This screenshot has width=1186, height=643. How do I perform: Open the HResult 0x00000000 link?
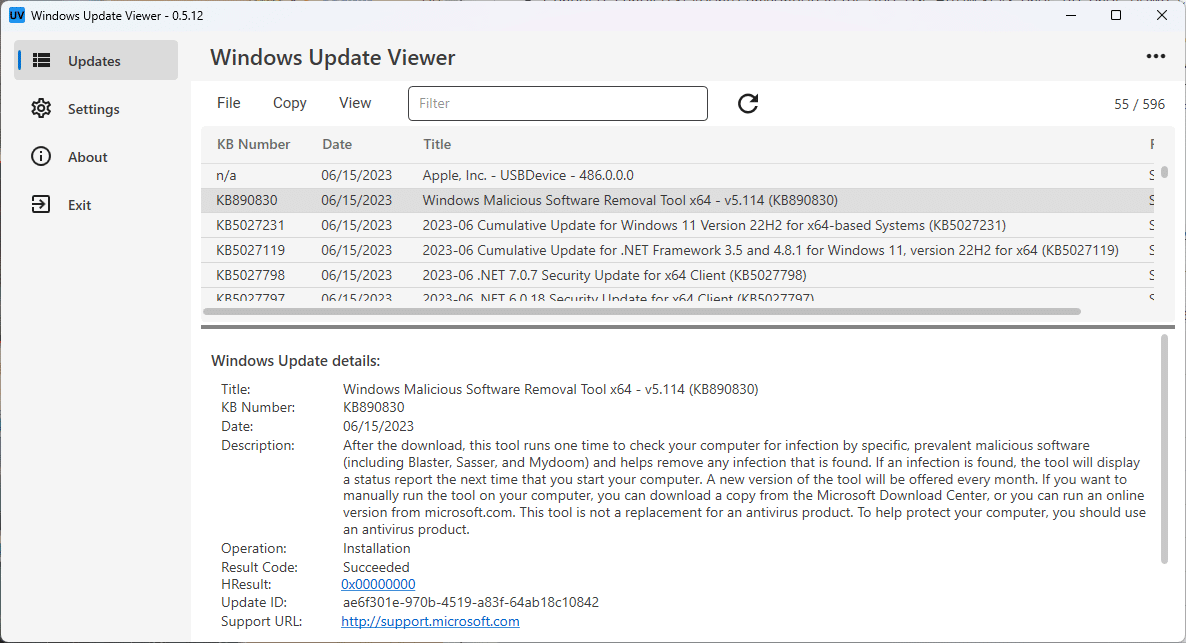pyautogui.click(x=378, y=584)
